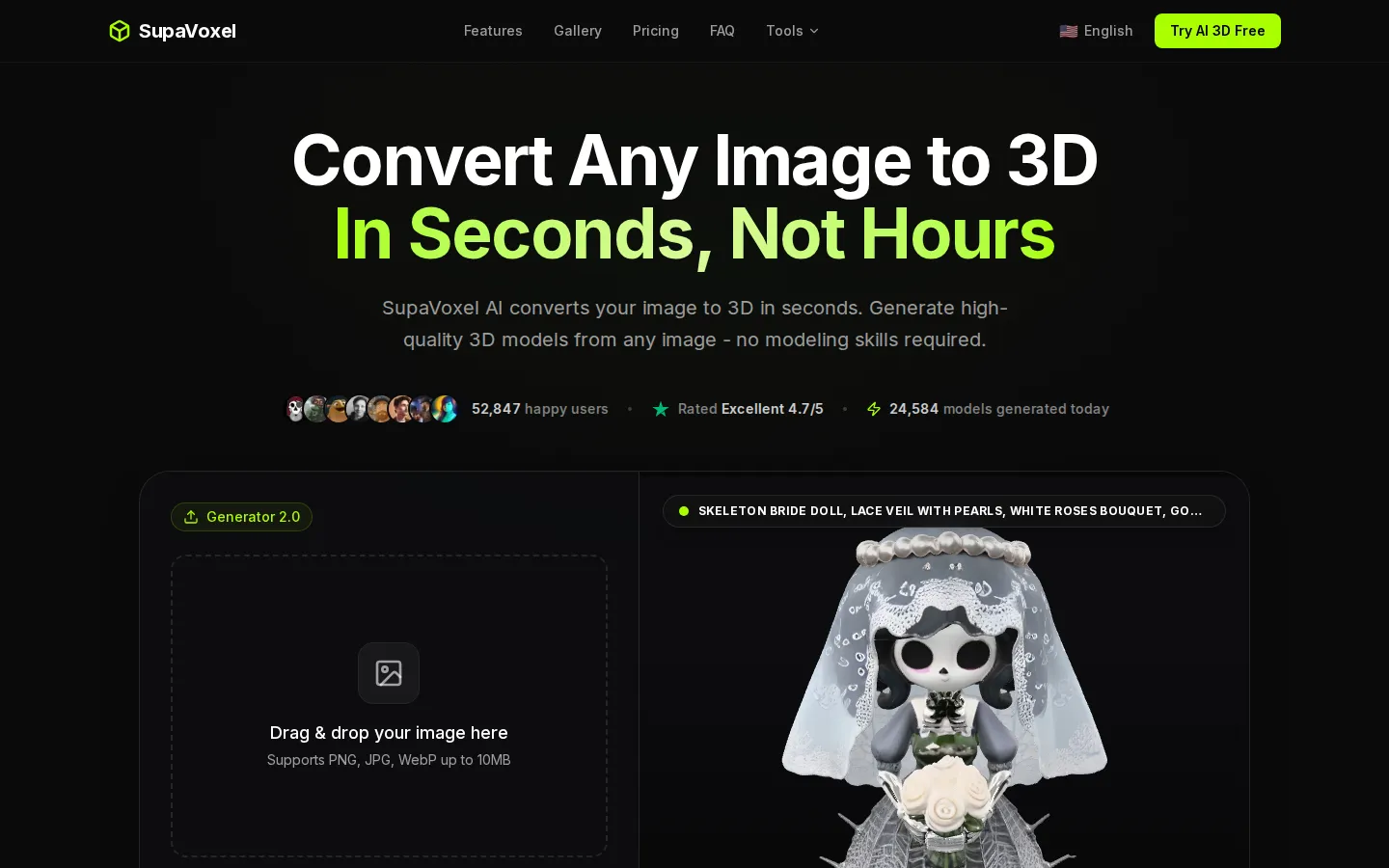Click the '24,584 models generated today' text
Screen dimensions: 1389x868
(999, 409)
